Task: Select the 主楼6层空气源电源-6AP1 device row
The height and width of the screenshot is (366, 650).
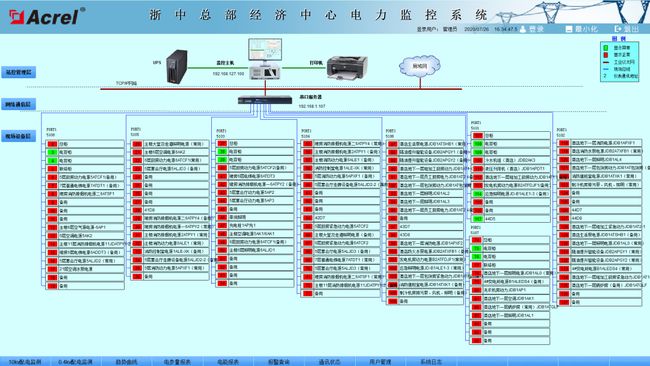Action: pos(85,227)
